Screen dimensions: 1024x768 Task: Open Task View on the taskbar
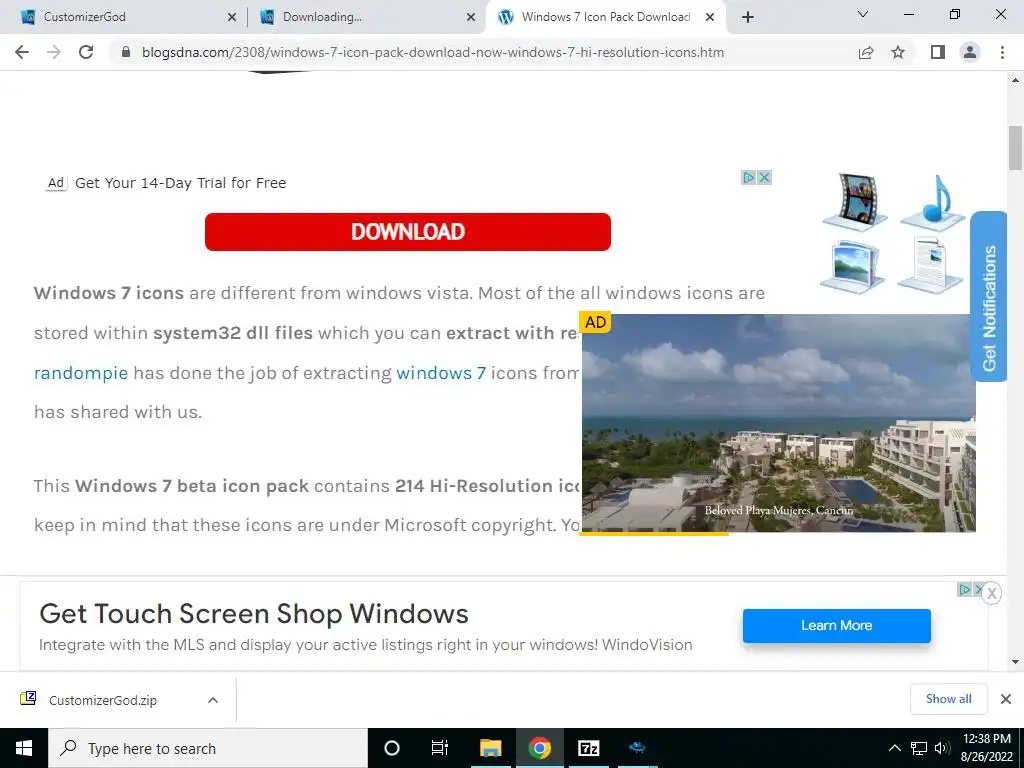(440, 748)
